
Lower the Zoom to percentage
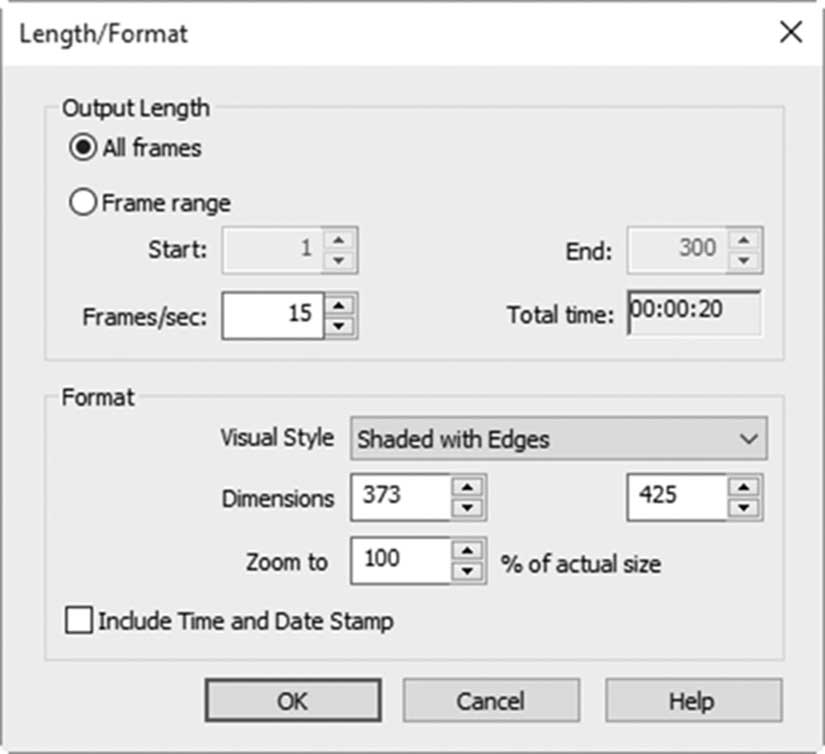[x=468, y=571]
